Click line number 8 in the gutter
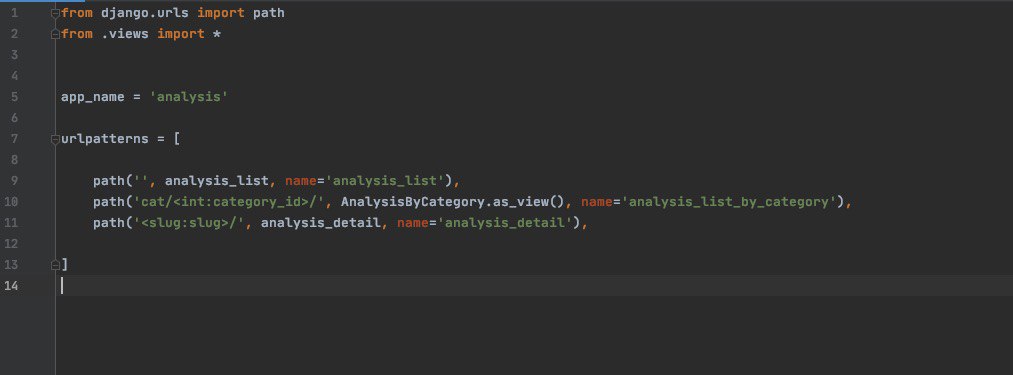 15,160
